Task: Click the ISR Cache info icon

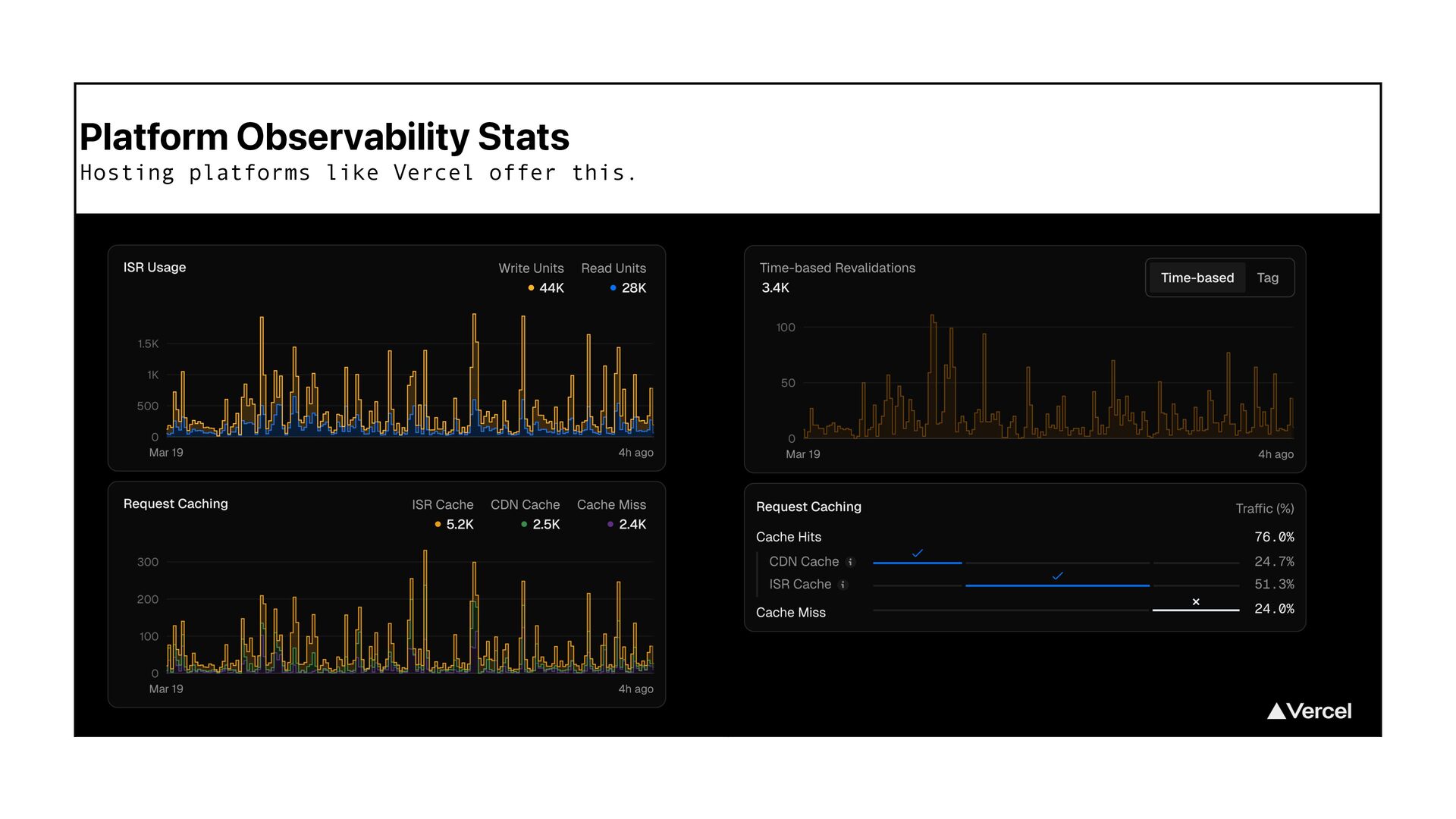Action: pos(843,585)
